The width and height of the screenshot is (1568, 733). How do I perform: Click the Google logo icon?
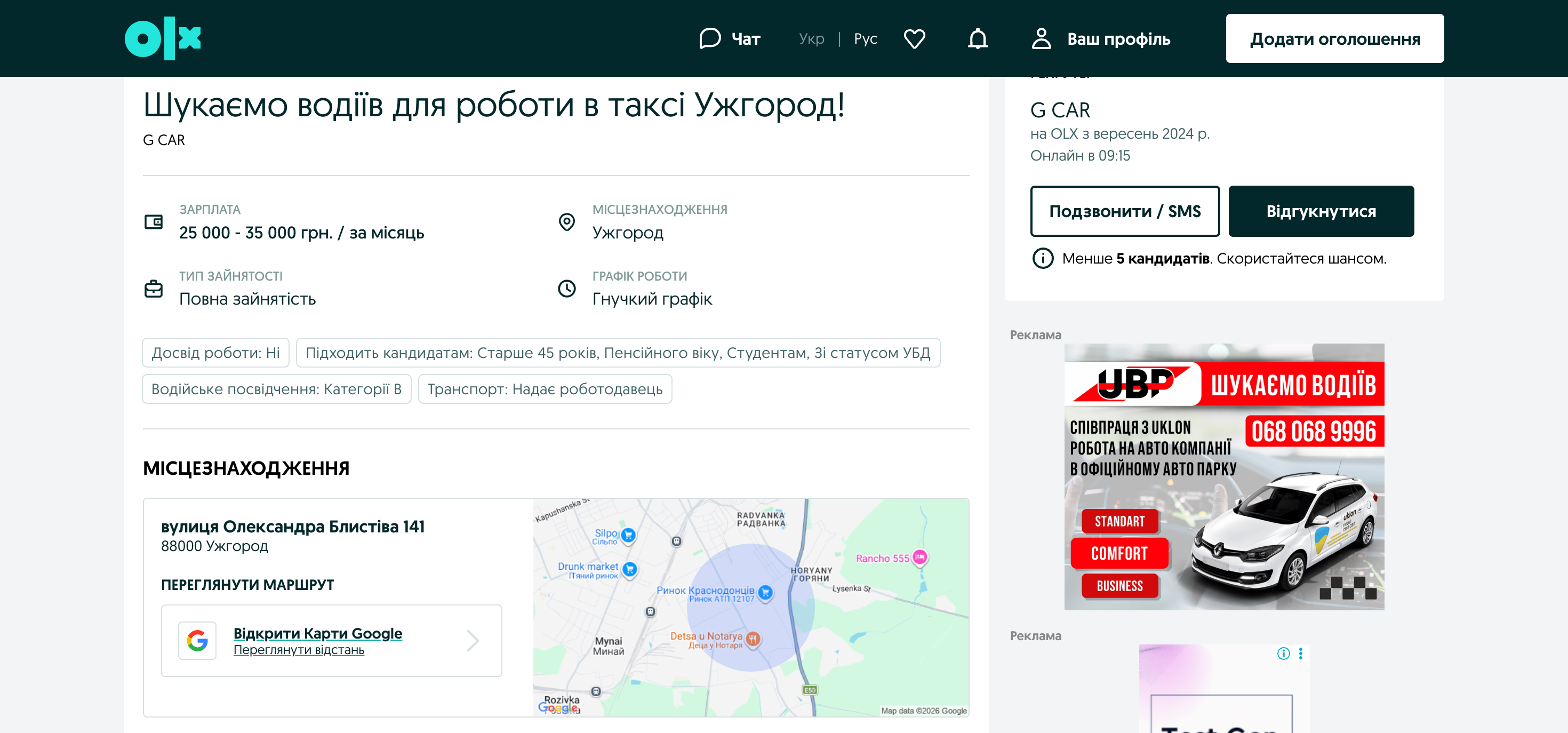click(197, 641)
